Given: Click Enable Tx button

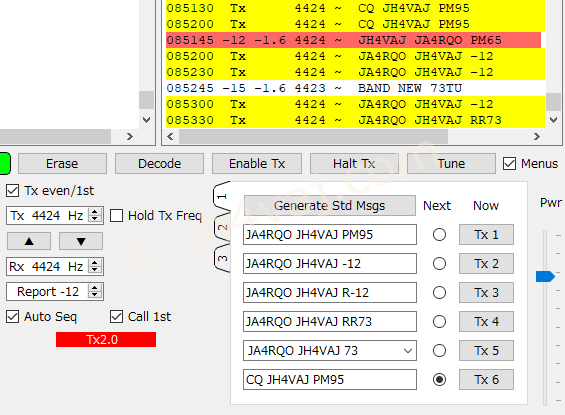Looking at the screenshot, I should point(257,164).
